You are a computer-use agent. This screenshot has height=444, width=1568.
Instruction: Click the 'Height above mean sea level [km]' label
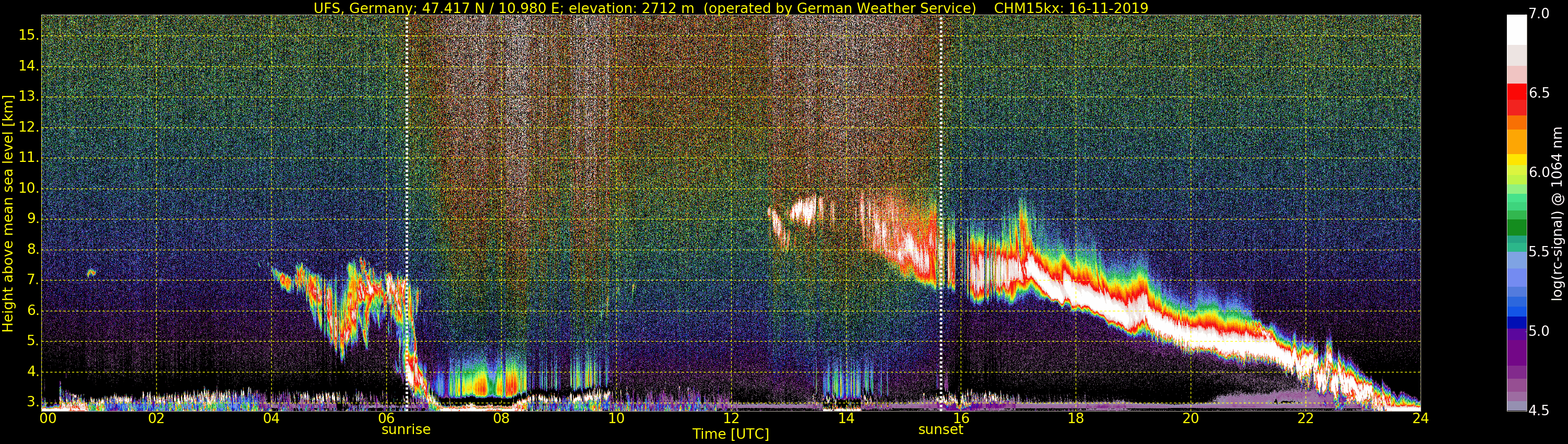click(8, 214)
